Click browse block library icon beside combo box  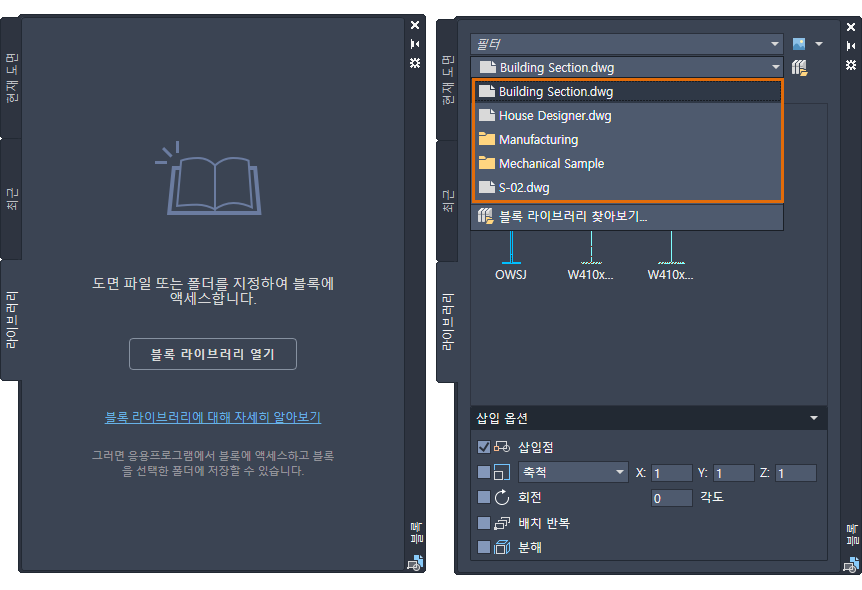(800, 68)
